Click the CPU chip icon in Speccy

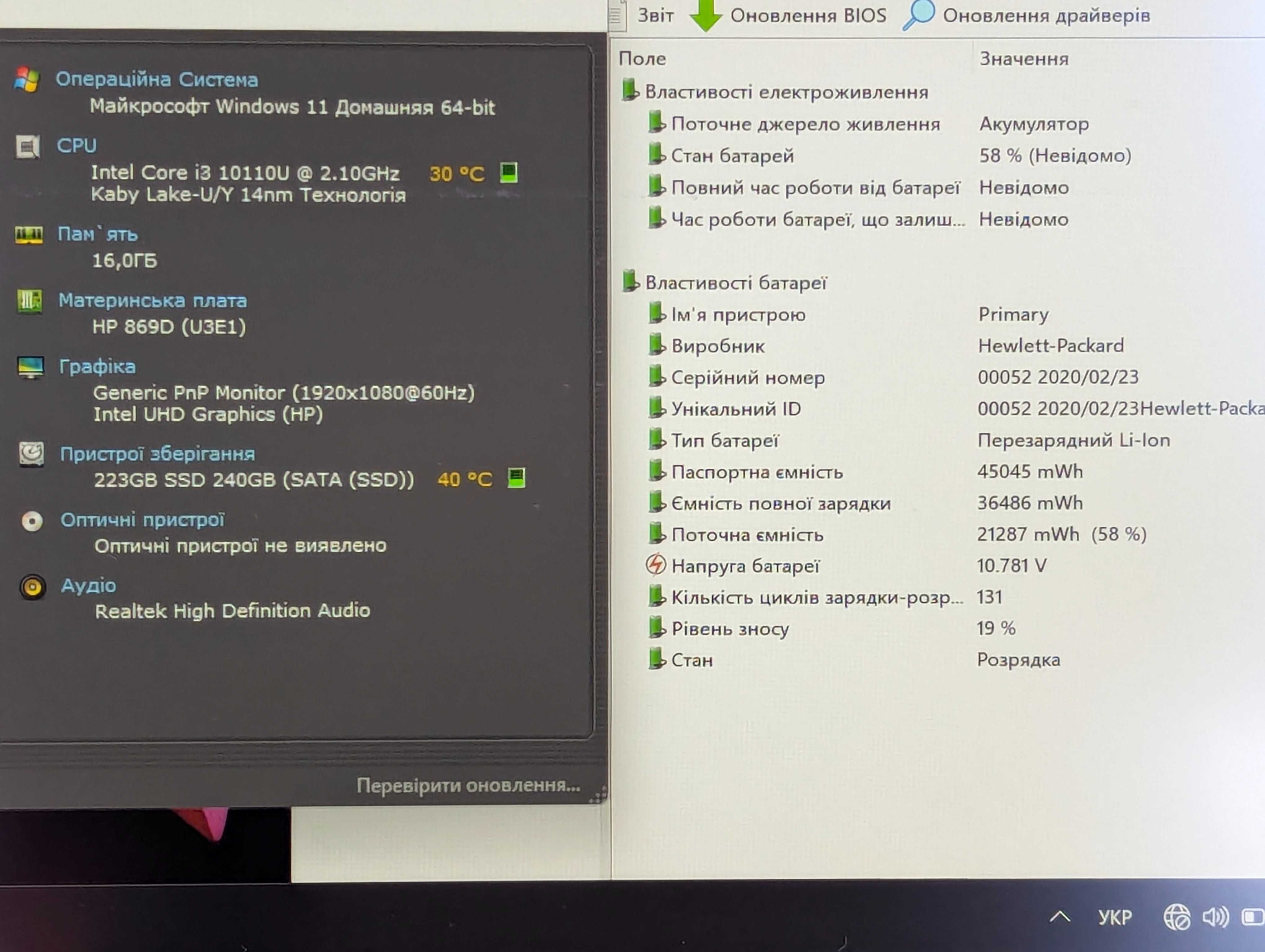click(28, 147)
